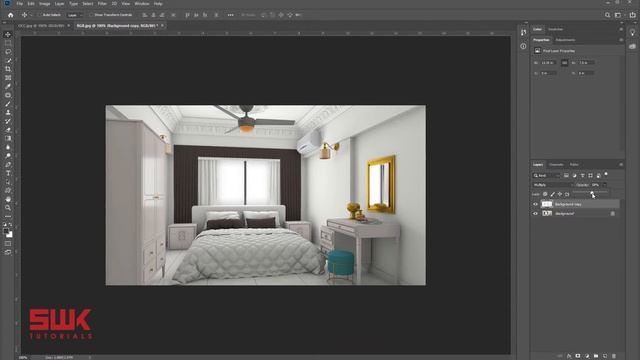Select the Magic Wand tool
640x360 pixels.
tap(8, 60)
